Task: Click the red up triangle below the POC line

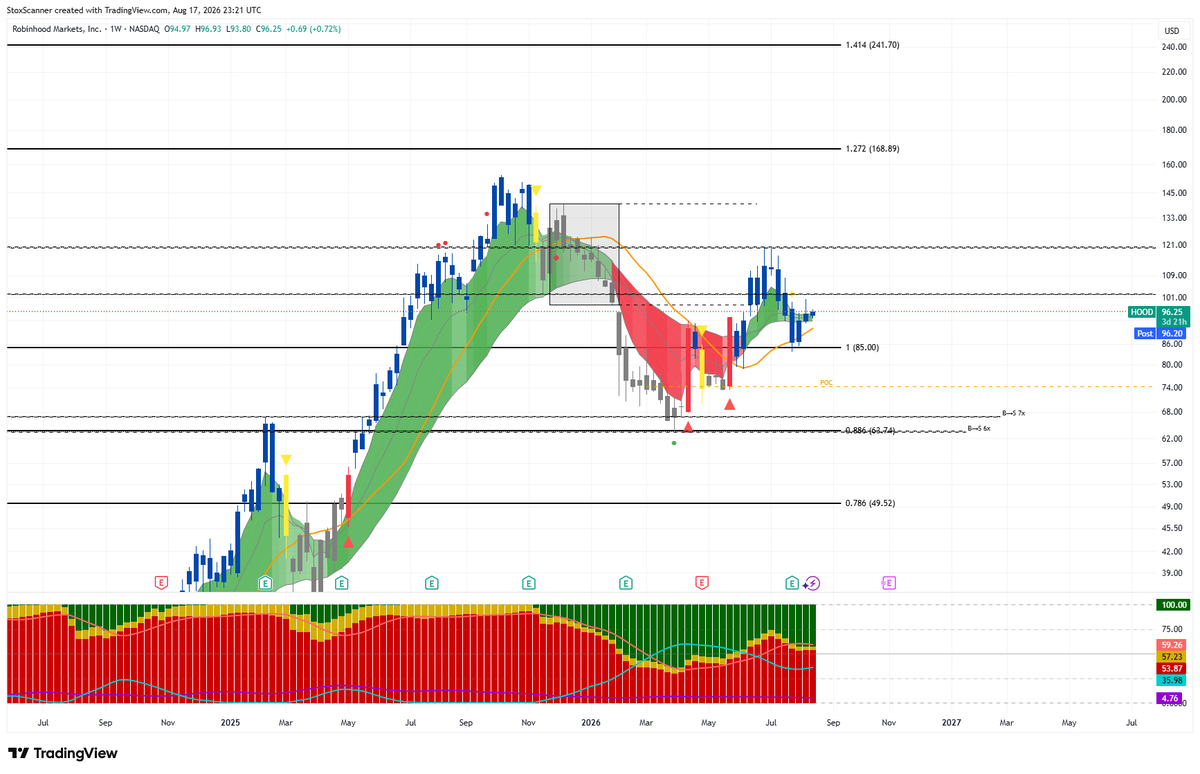Action: (730, 404)
